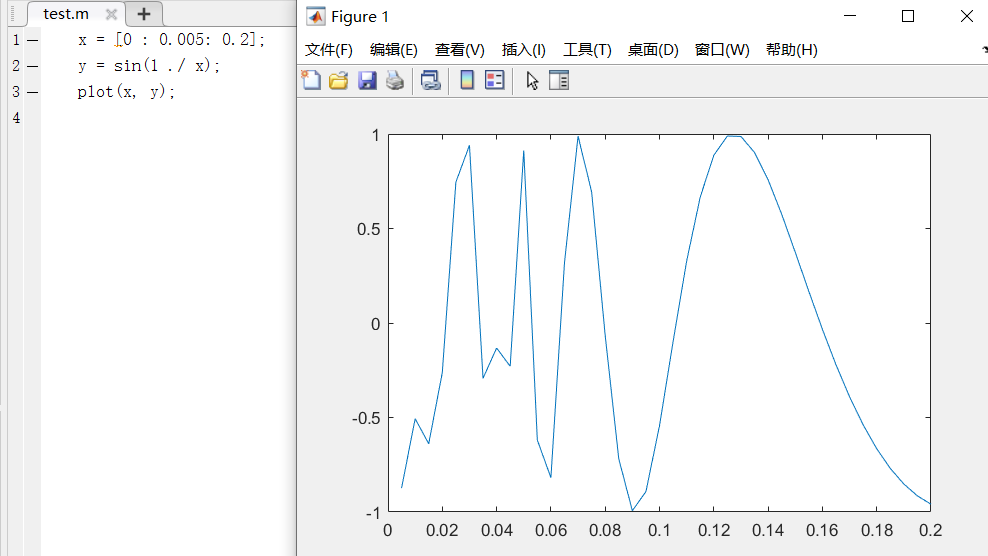Click the Save Figure floppy disk icon
This screenshot has width=988, height=556.
click(367, 80)
